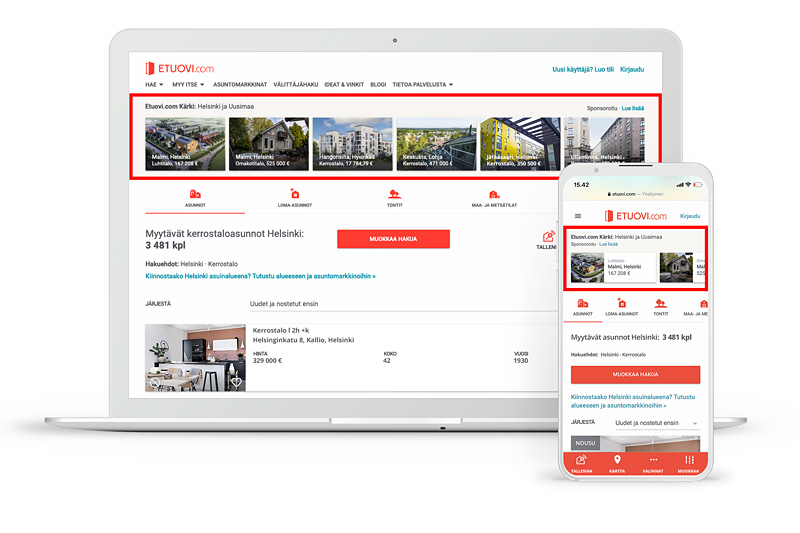Screen dimensions: 800x533
Task: Select LOMA-ASUNNOT tab on laptop
Action: (294, 198)
